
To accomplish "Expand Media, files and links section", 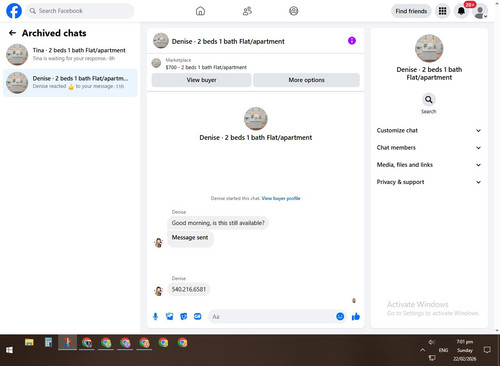I will pos(429,165).
